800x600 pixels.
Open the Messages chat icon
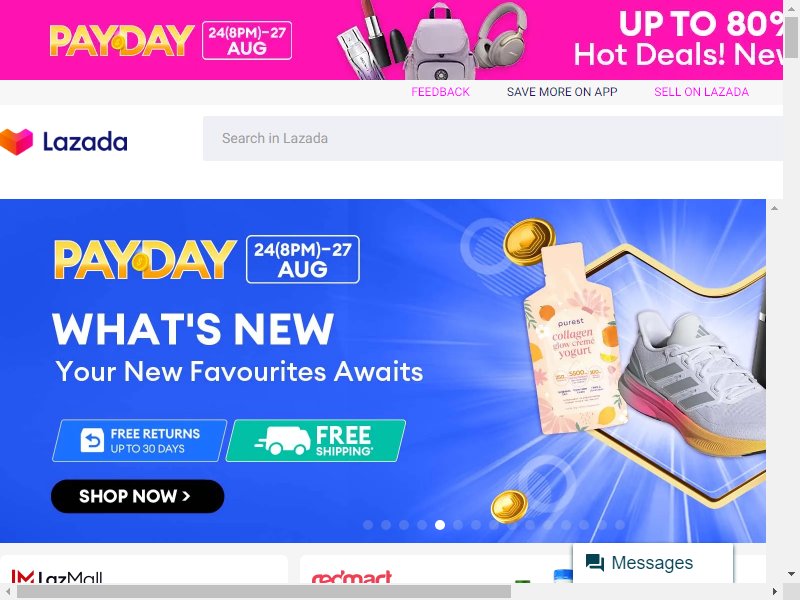(x=594, y=562)
